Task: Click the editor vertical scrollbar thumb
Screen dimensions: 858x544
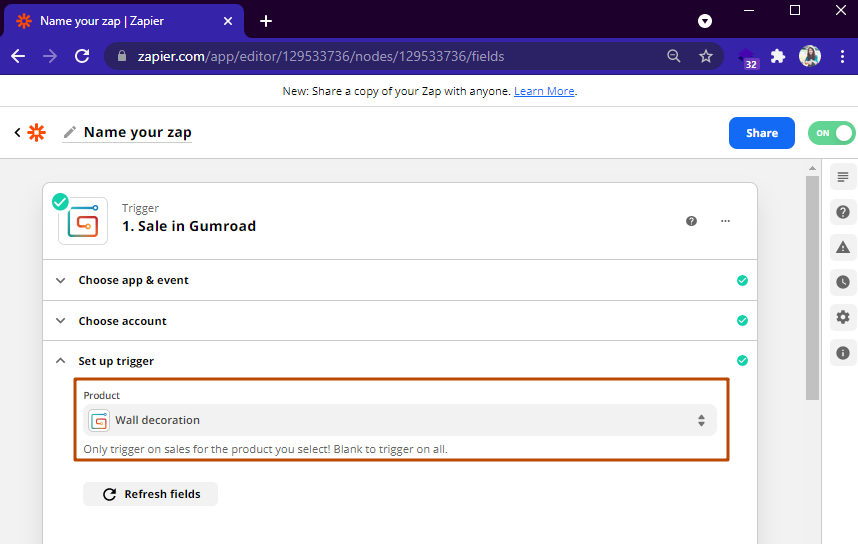Action: (x=813, y=287)
